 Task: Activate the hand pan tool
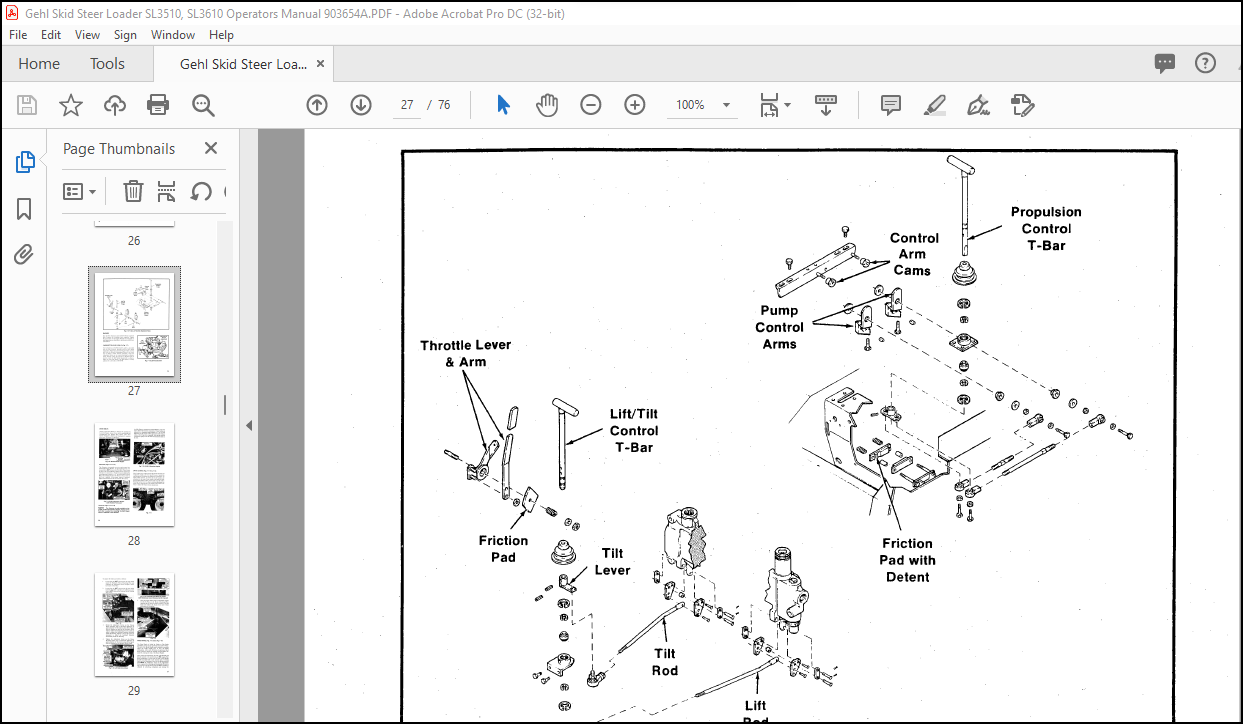[546, 105]
